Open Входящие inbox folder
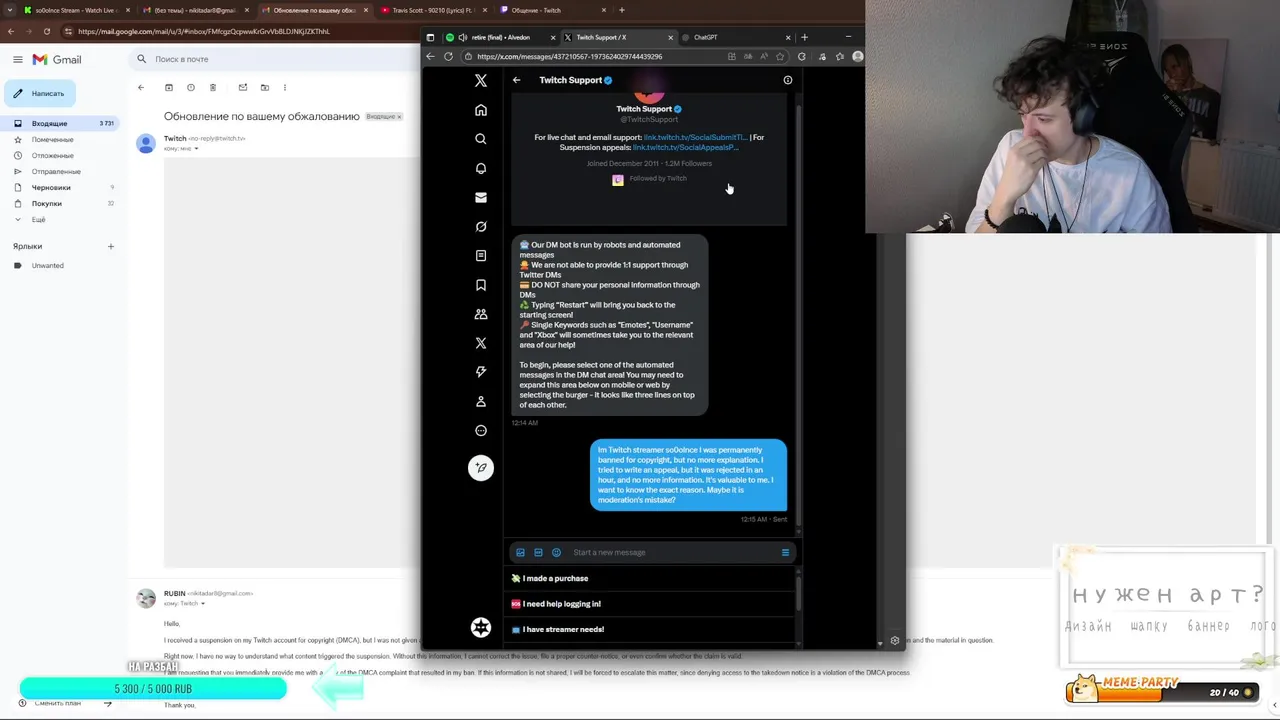Image resolution: width=1280 pixels, height=720 pixels. pyautogui.click(x=62, y=123)
